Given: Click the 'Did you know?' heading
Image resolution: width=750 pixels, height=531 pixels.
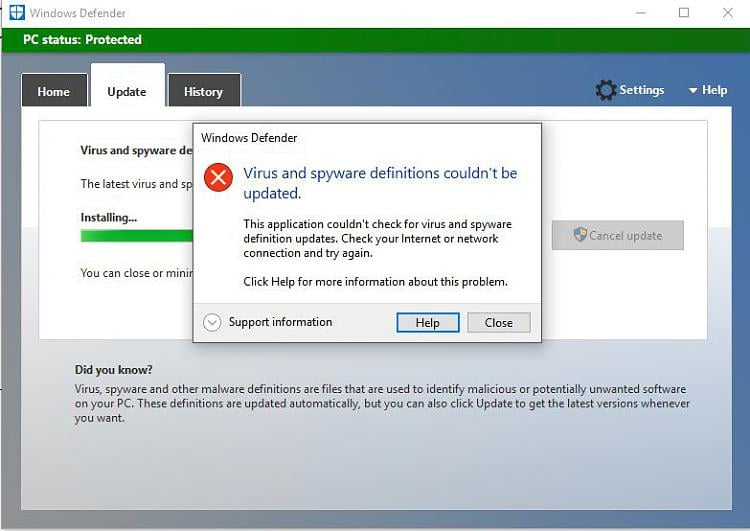Looking at the screenshot, I should click(113, 370).
